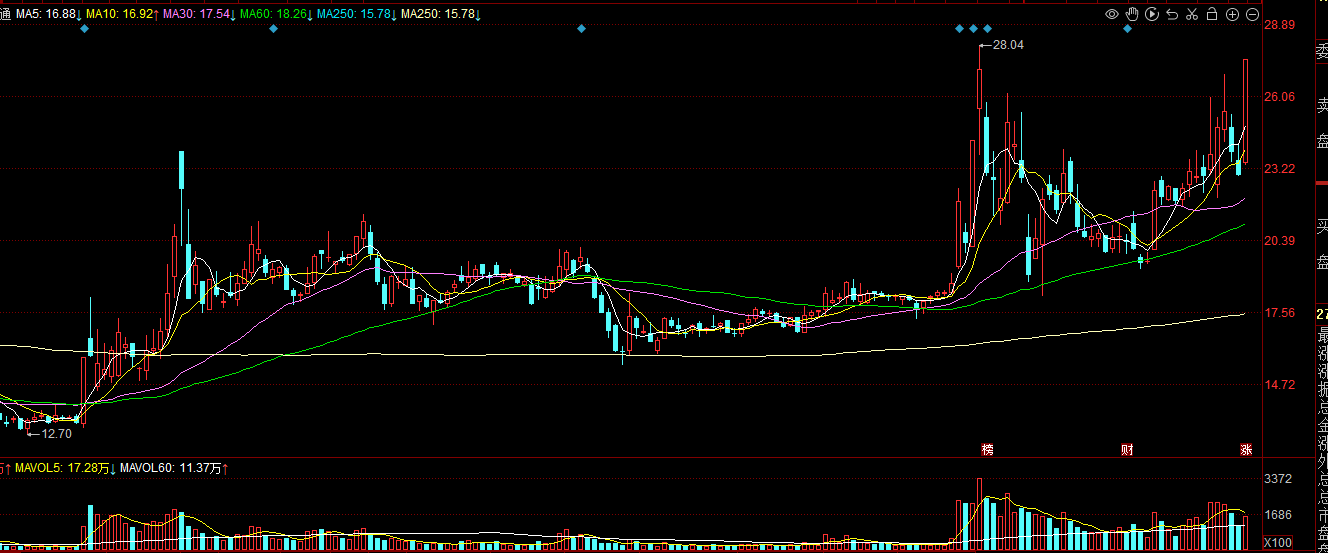Click the lone diamond marker at mid-chart top
1328x553 pixels.
tap(581, 28)
